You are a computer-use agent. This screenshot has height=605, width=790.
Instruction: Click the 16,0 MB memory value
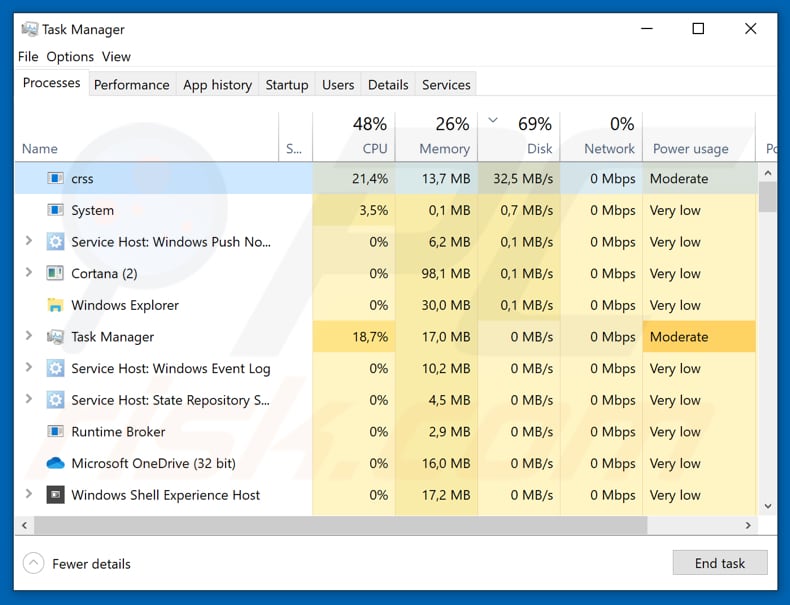pyautogui.click(x=446, y=463)
